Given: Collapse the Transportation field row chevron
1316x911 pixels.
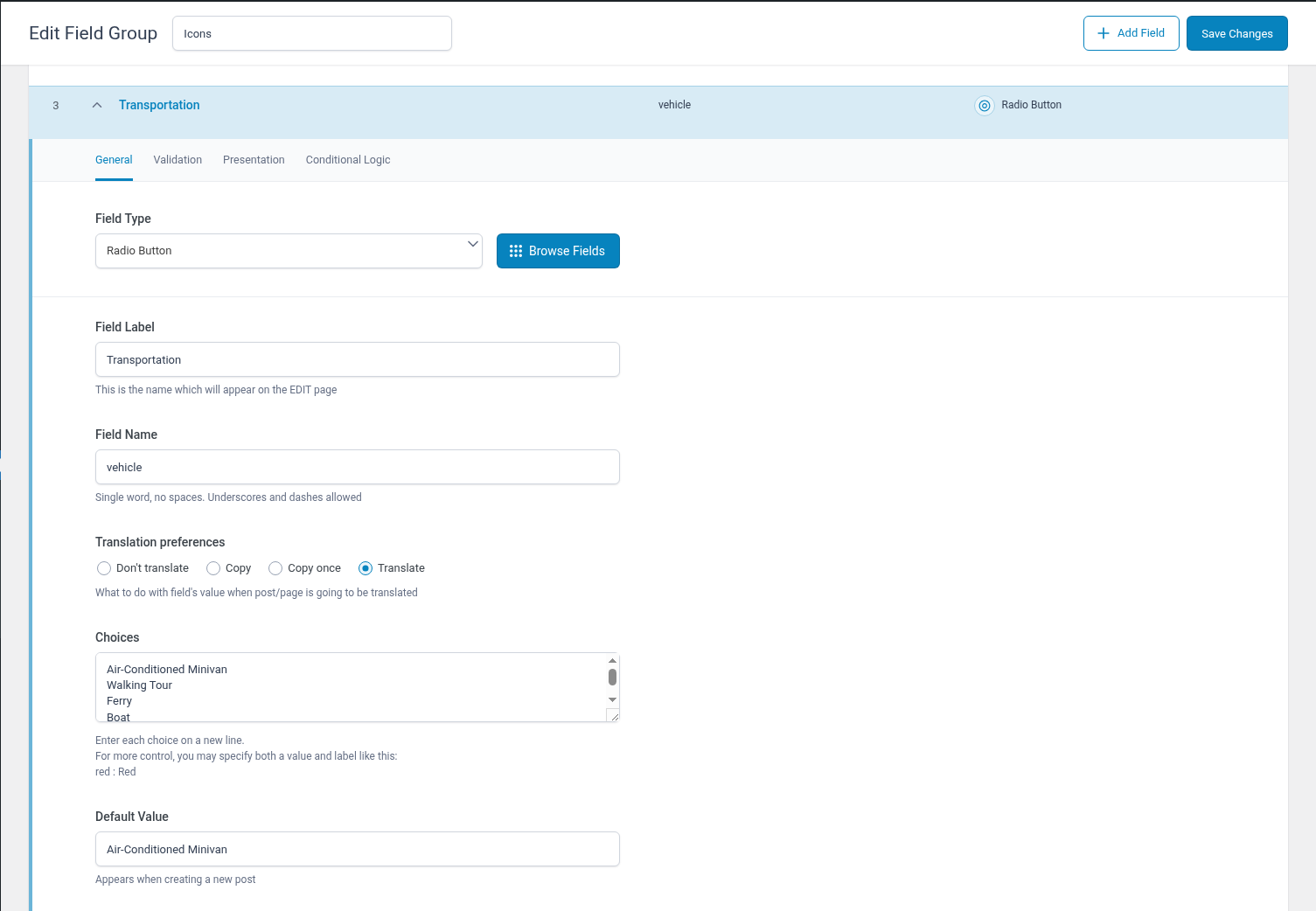Looking at the screenshot, I should point(97,105).
